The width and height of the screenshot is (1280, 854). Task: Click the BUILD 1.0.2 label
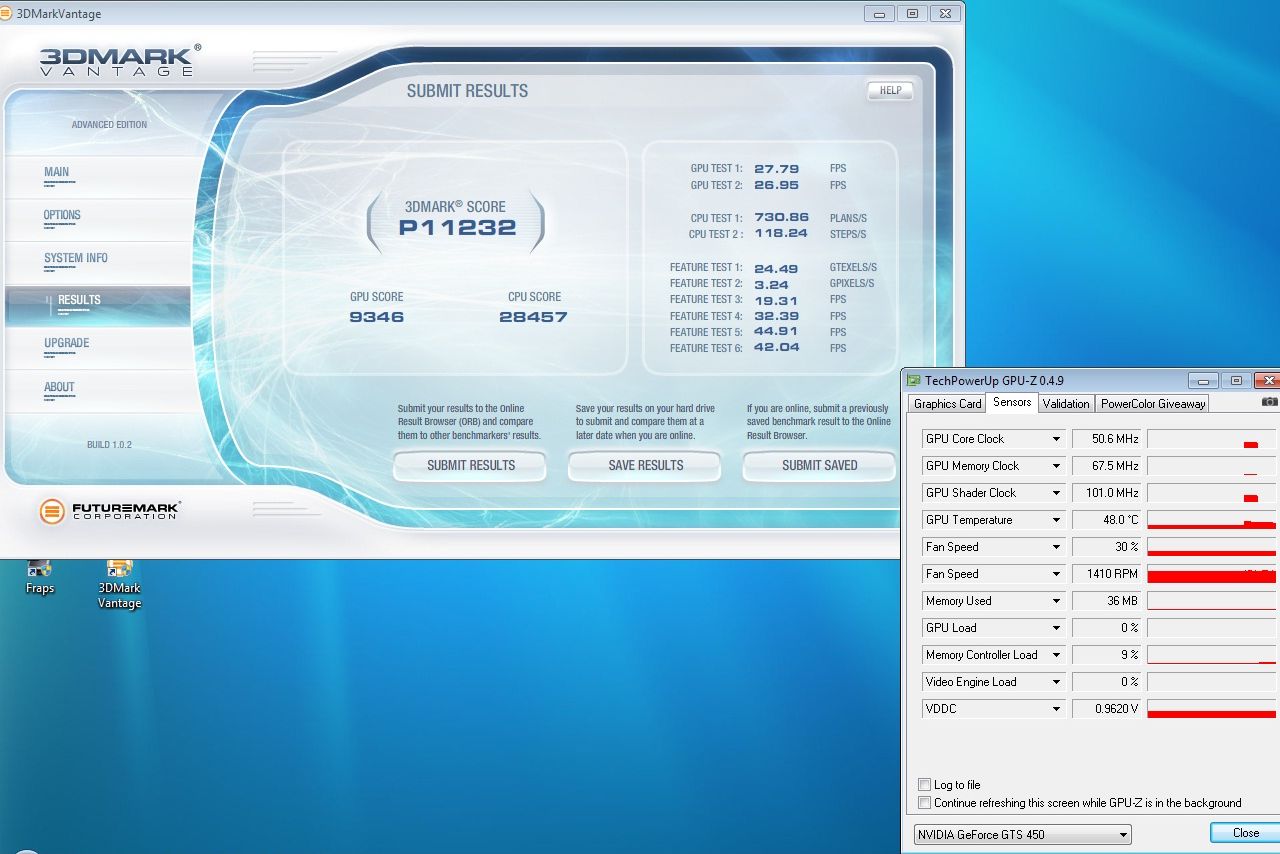[109, 445]
